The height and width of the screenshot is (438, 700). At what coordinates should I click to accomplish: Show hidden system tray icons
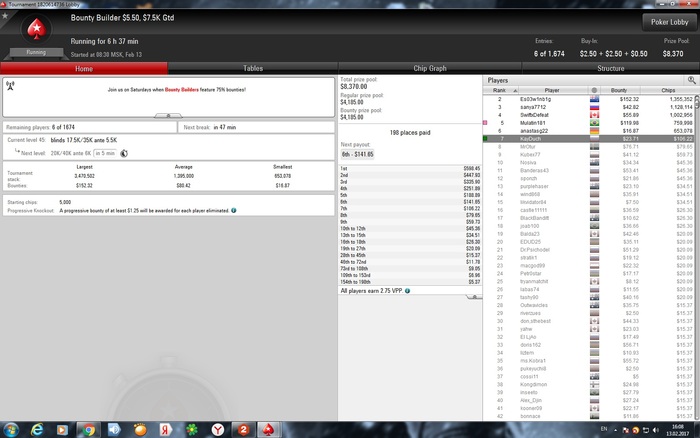tap(615, 430)
